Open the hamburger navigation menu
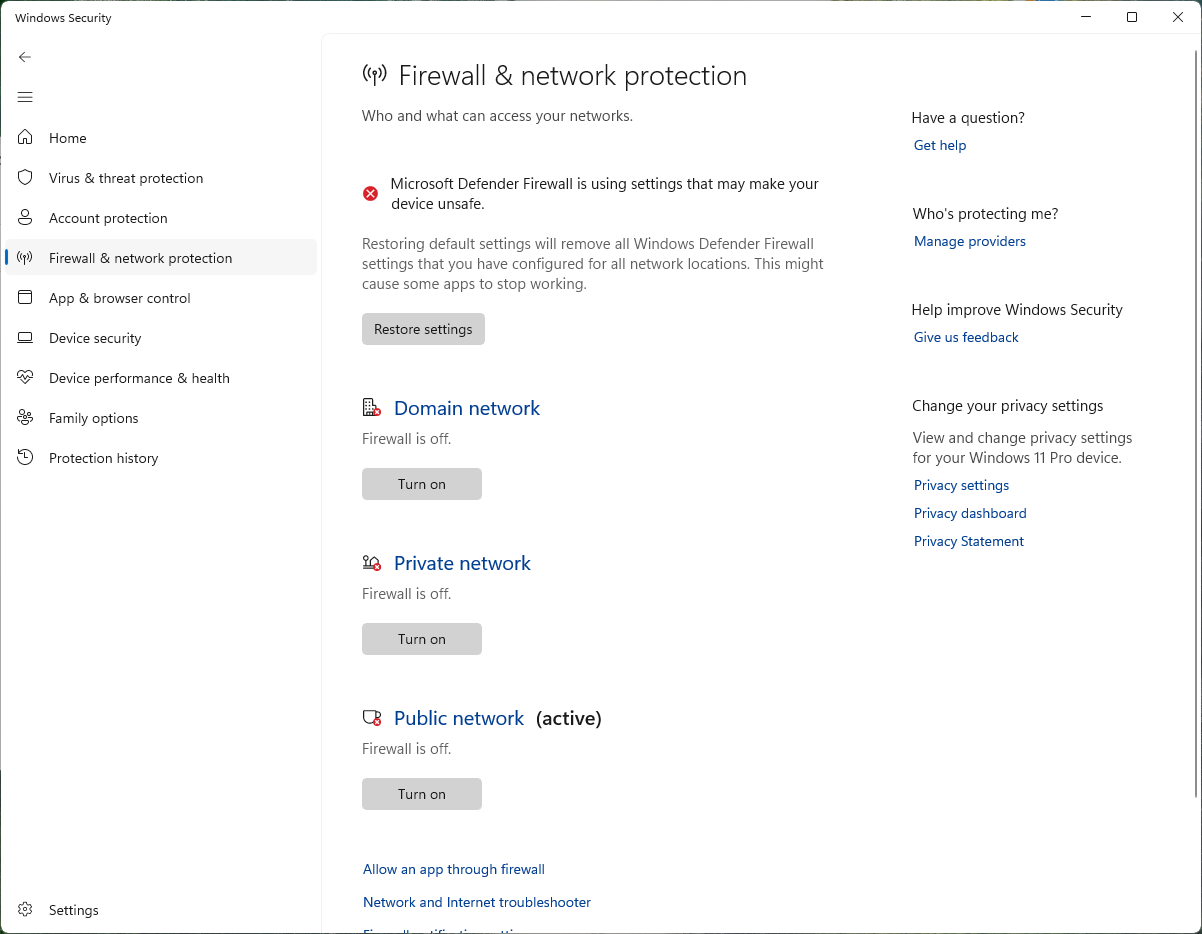Image resolution: width=1202 pixels, height=934 pixels. [25, 97]
